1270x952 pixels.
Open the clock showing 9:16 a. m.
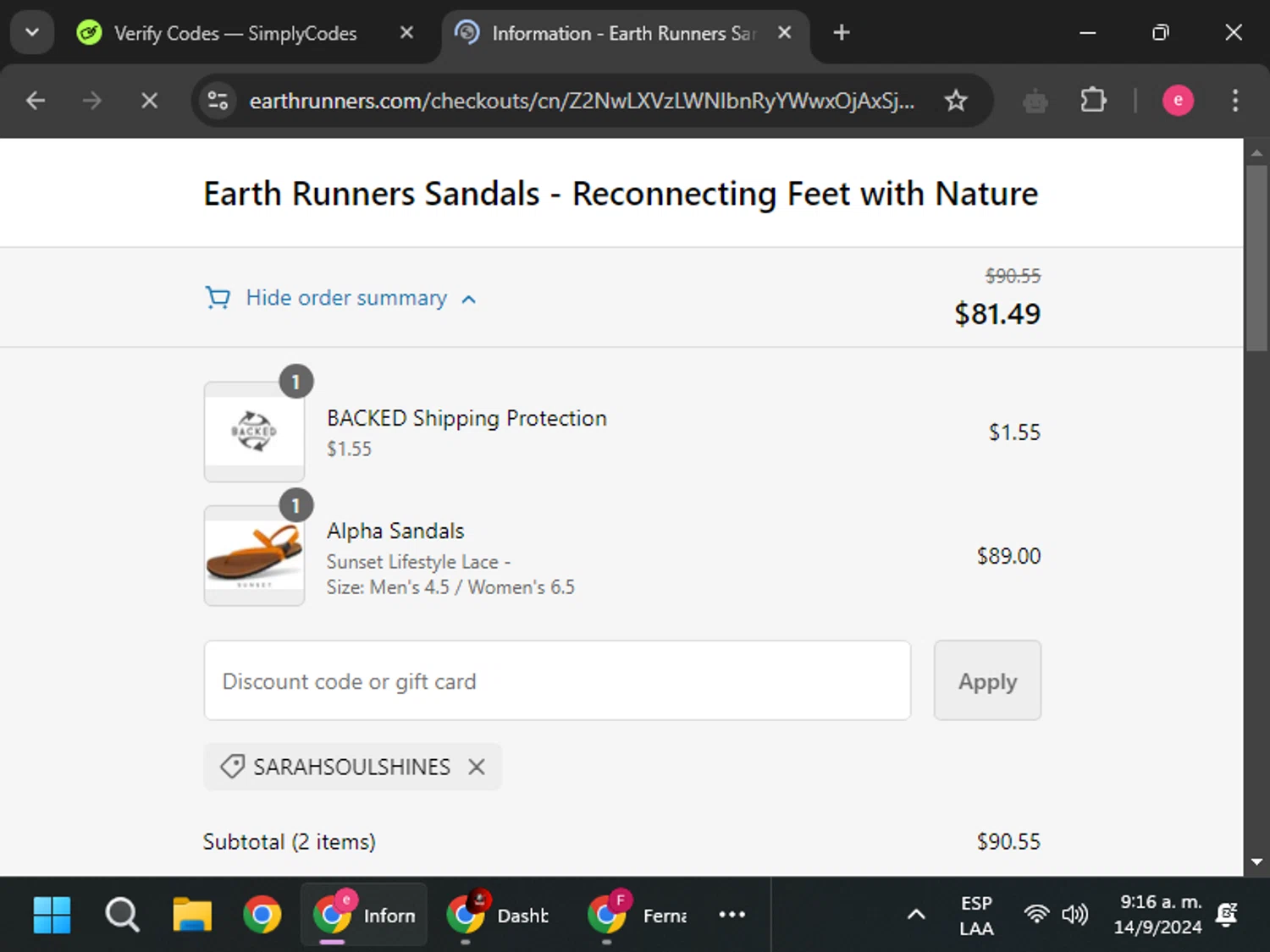pyautogui.click(x=1157, y=915)
